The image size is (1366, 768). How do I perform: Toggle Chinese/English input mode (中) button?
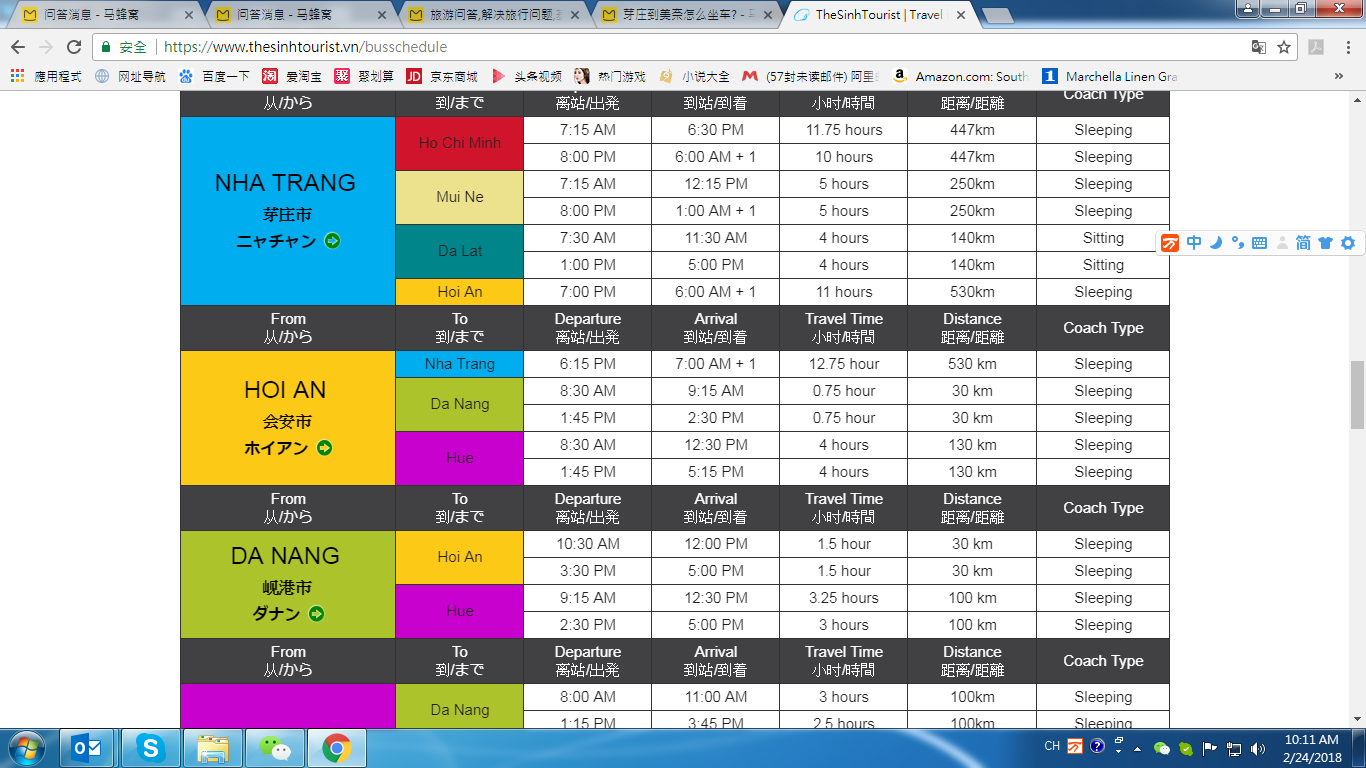(x=1194, y=243)
